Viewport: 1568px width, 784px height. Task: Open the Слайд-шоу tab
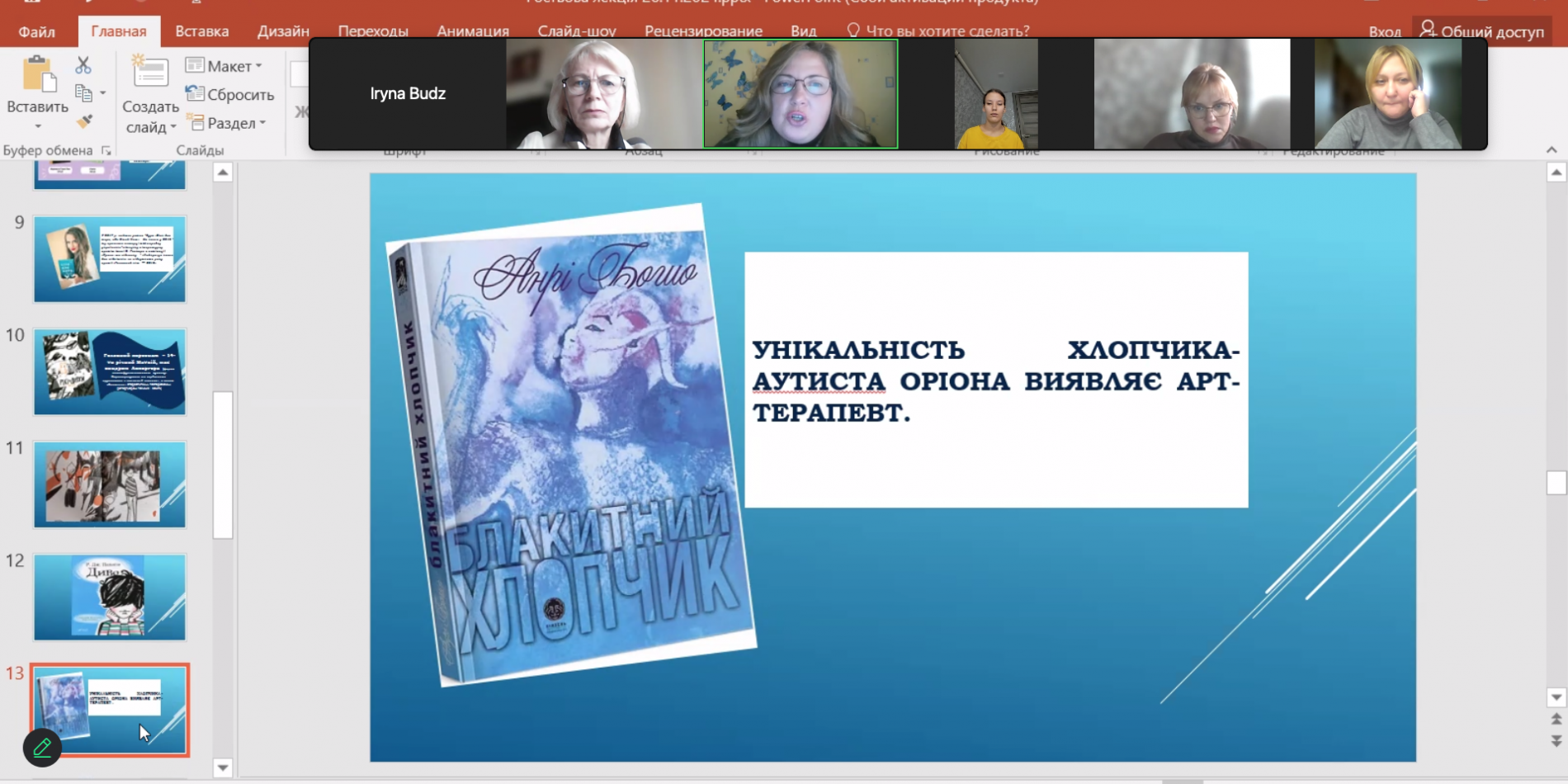coord(577,31)
